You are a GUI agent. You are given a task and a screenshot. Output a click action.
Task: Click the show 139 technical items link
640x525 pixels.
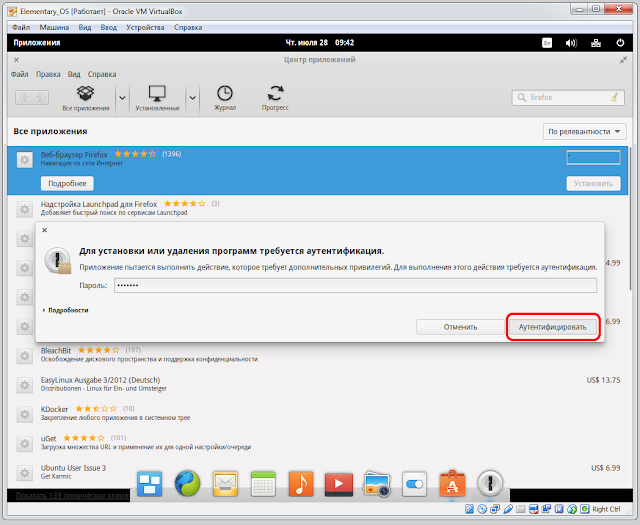click(72, 496)
